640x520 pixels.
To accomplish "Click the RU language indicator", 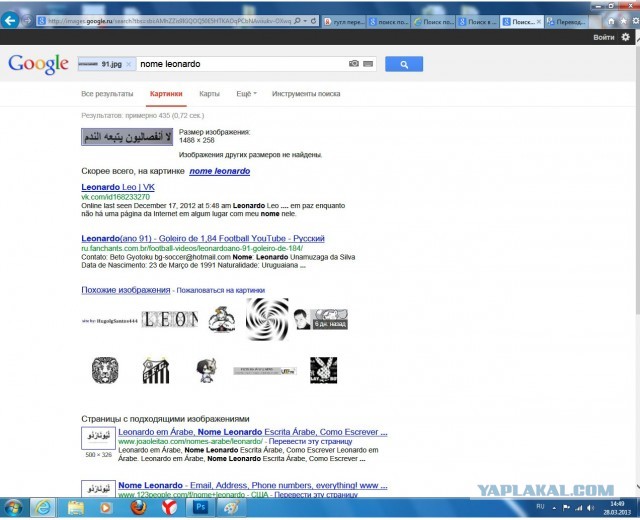I will pos(540,507).
